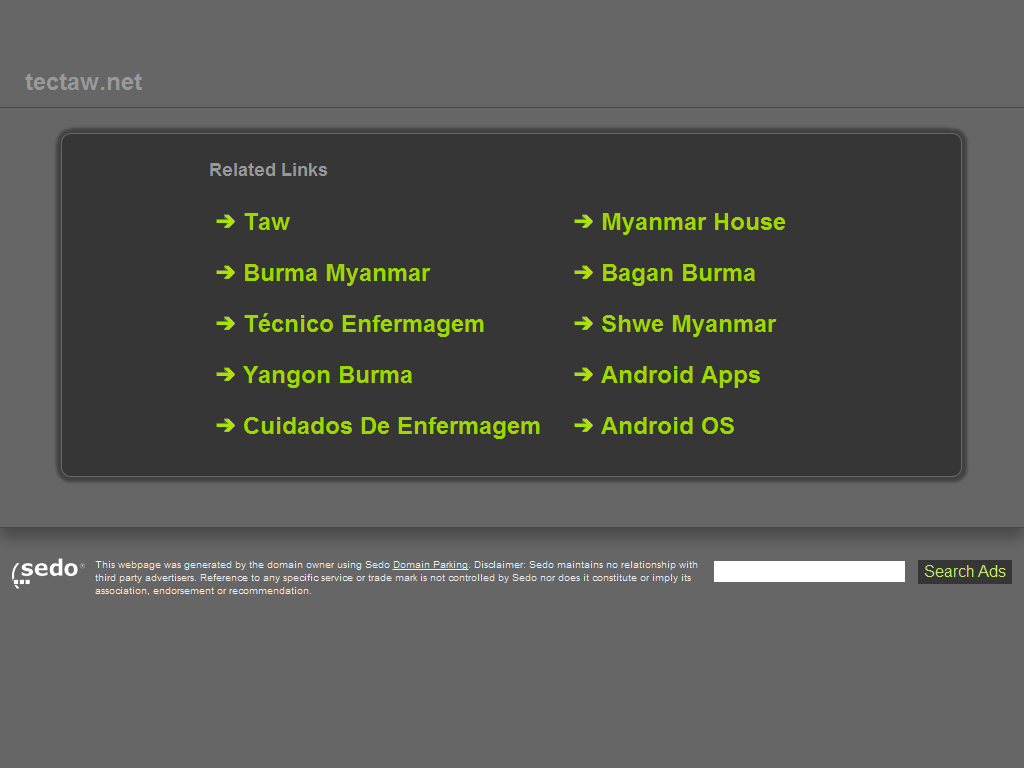
Task: Click the Search Ads button
Action: (964, 572)
